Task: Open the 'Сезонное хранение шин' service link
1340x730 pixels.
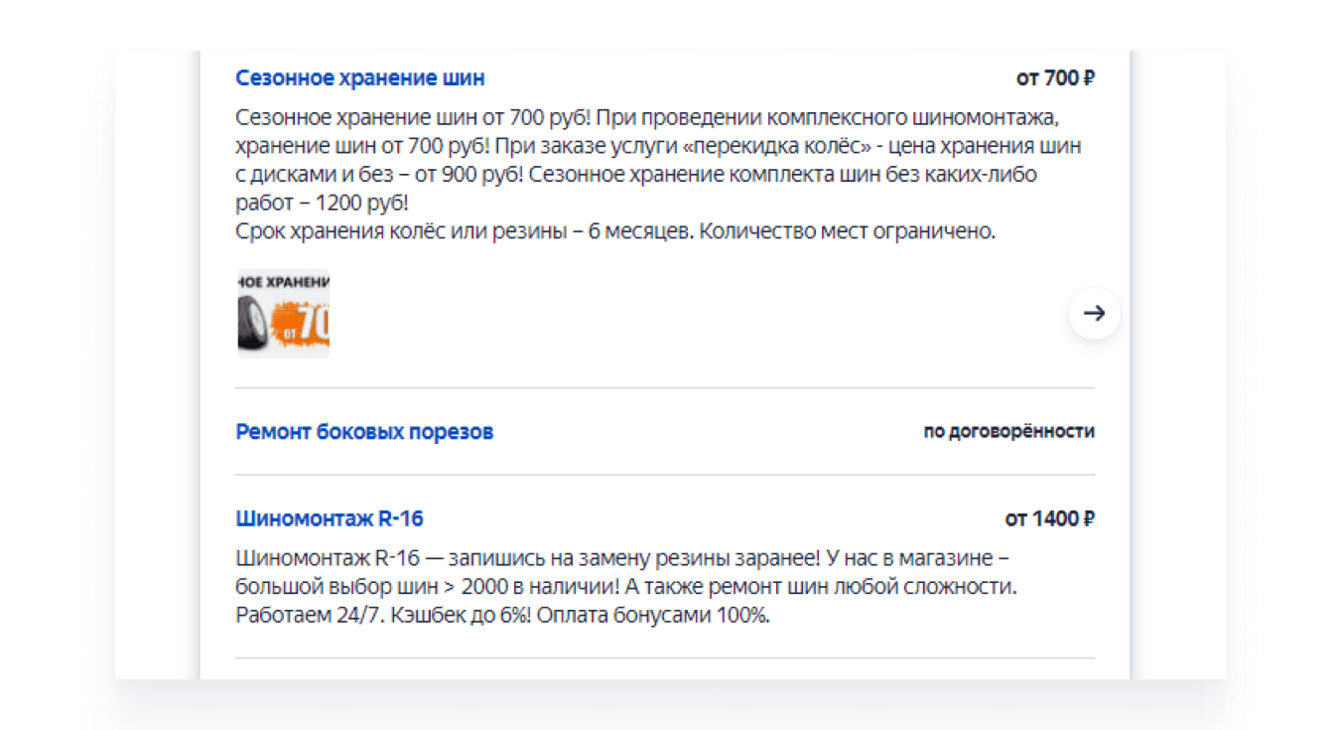Action: pyautogui.click(x=360, y=78)
